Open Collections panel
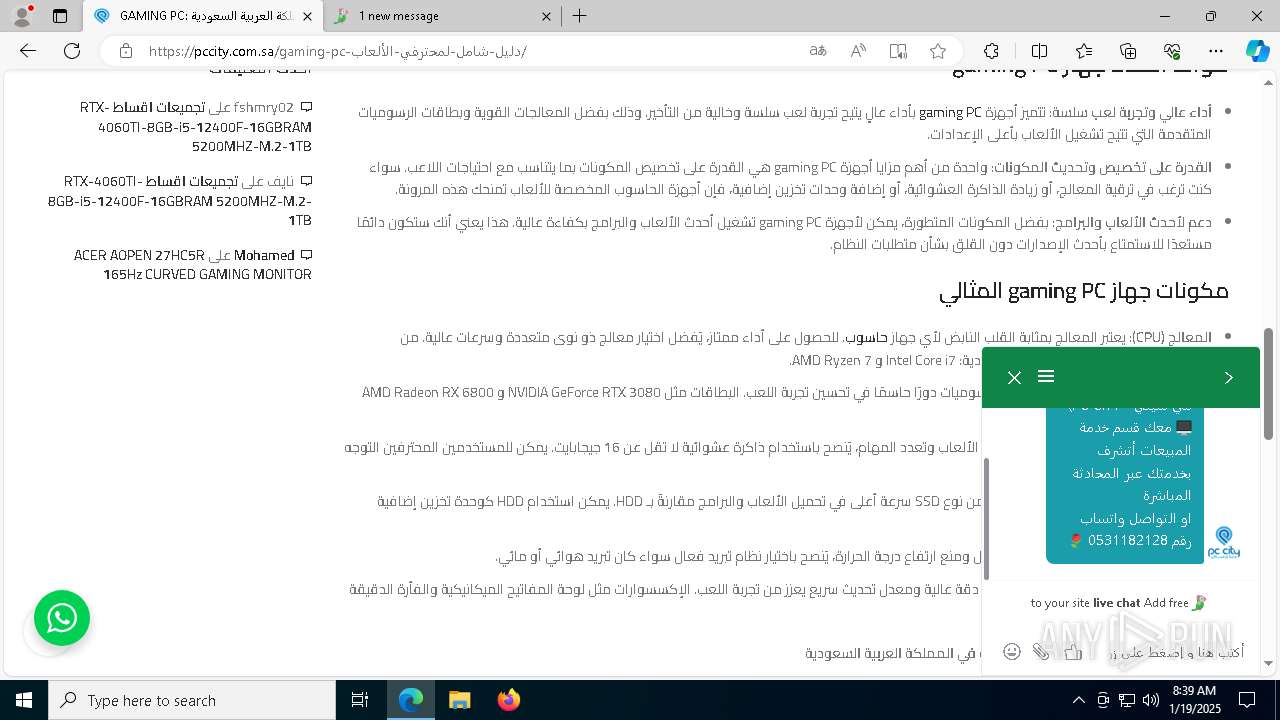The width and height of the screenshot is (1280, 720). [1128, 51]
